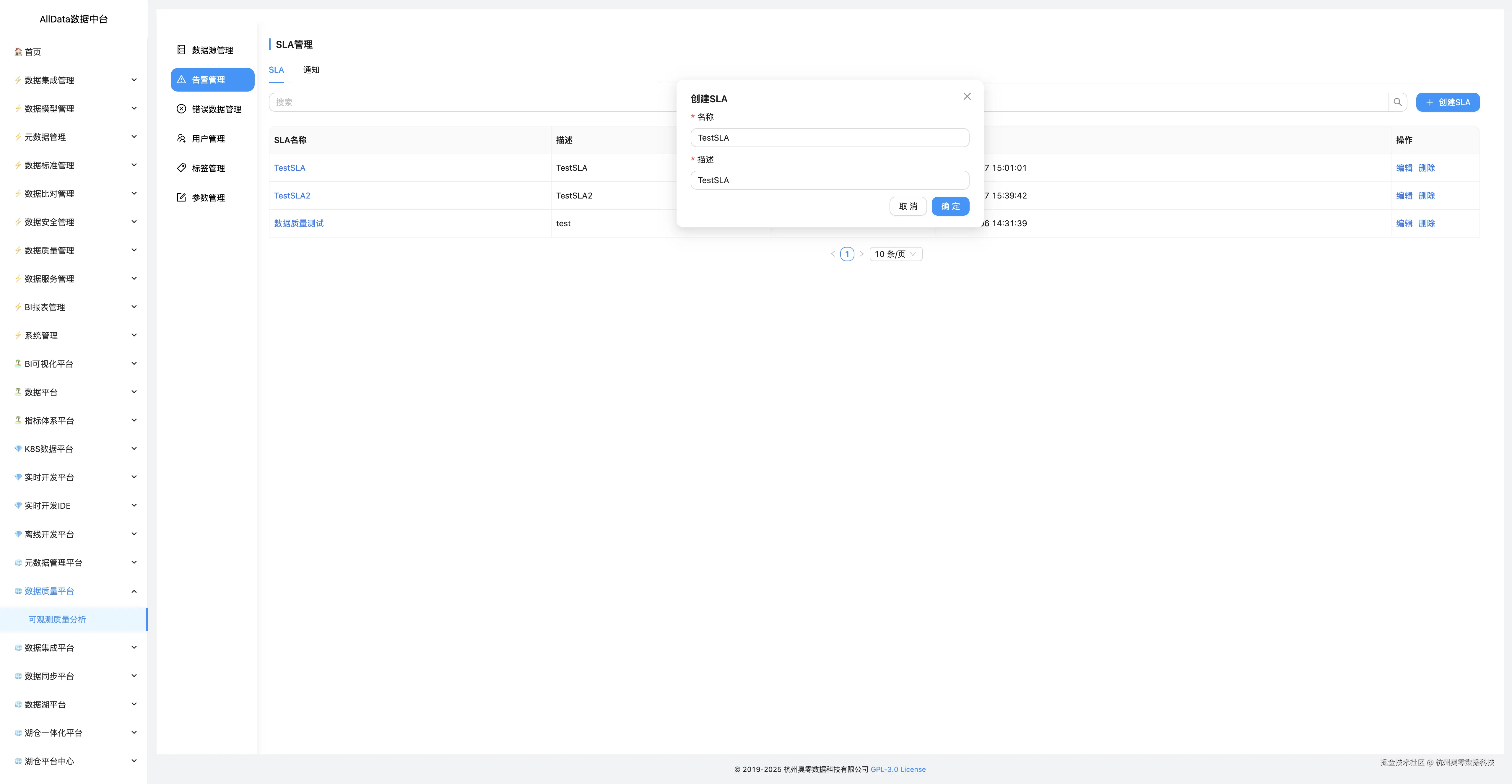Open 用户管理 submenu item
Viewport: 1512px width, 784px height.
tap(208, 139)
